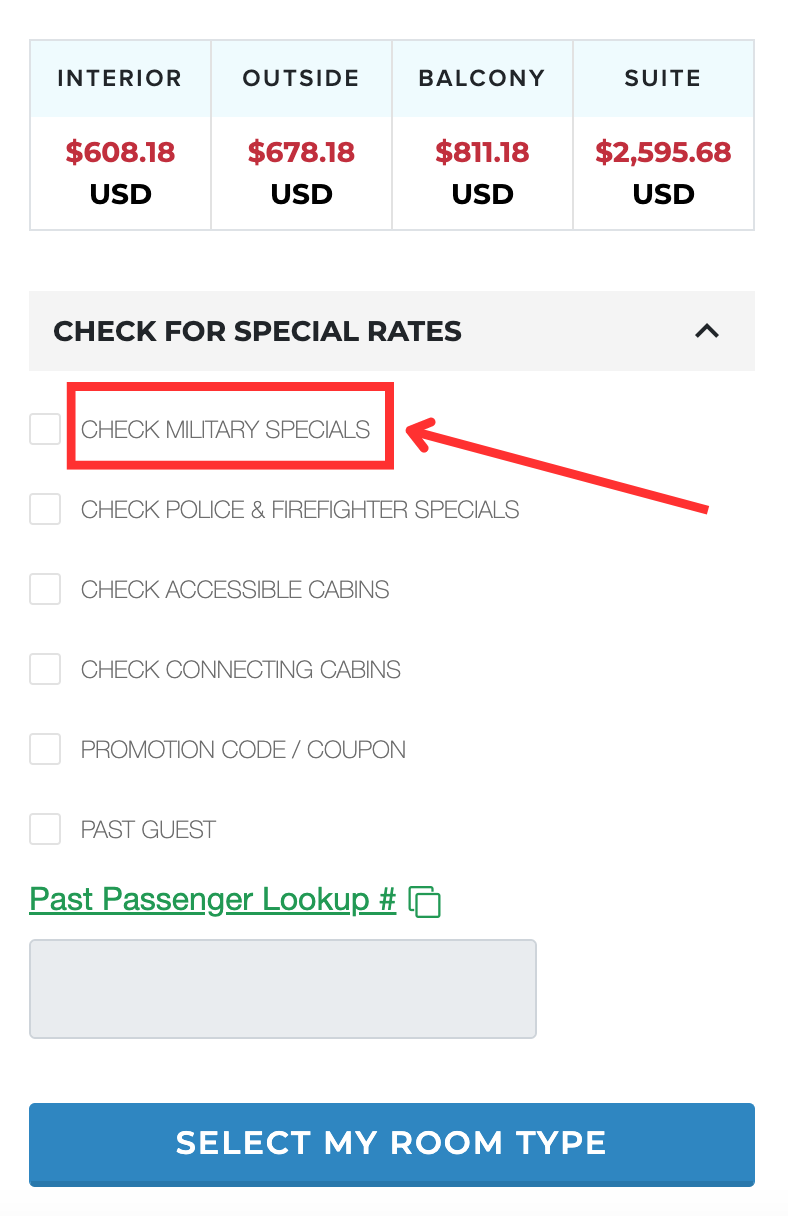Select the Suite cabin column header

663,79
